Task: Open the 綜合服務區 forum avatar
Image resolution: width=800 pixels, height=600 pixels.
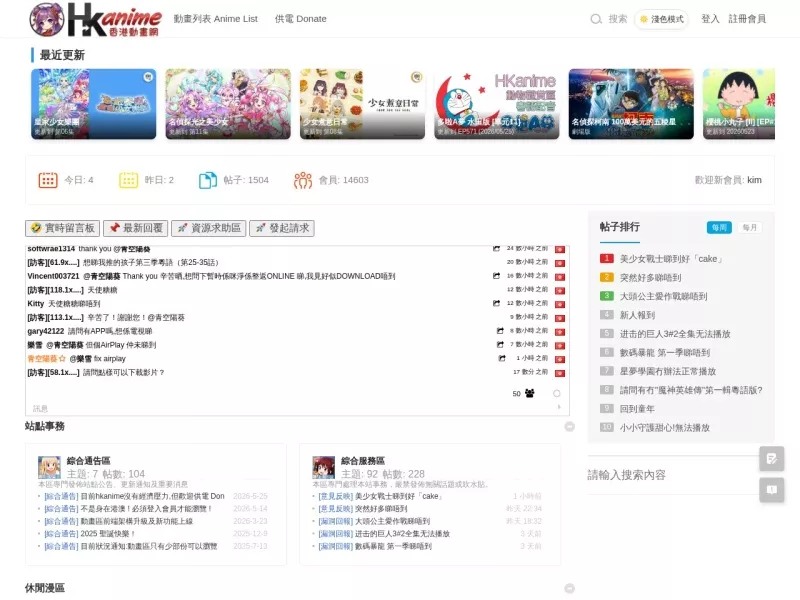Action: pos(323,467)
